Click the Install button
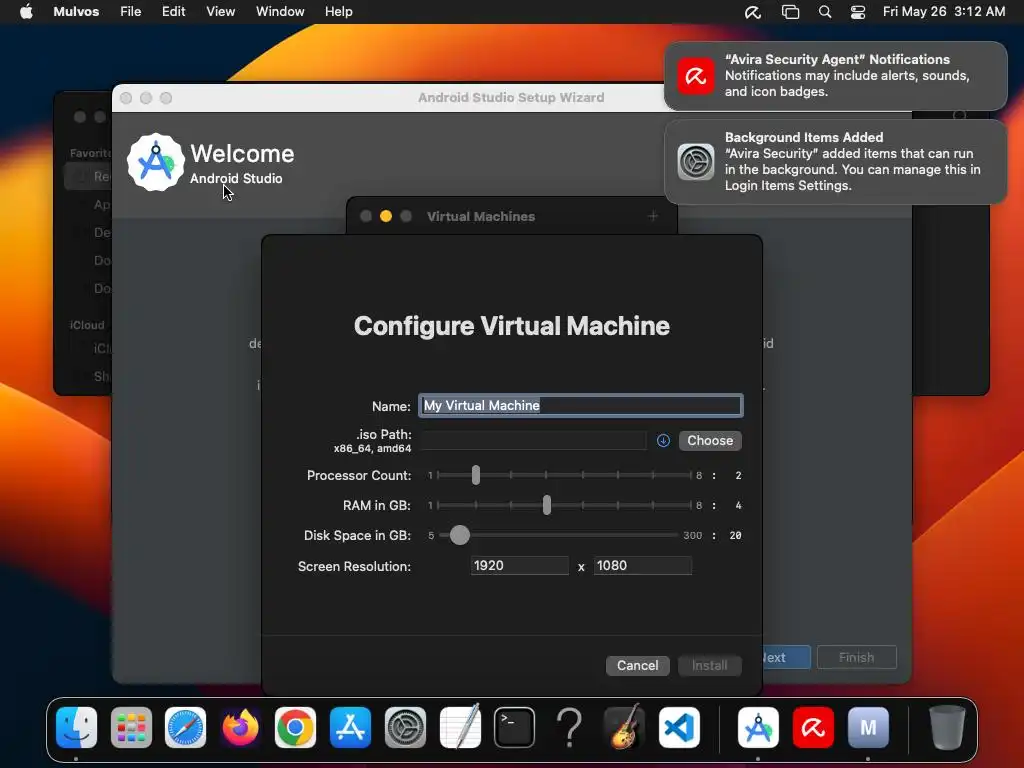1024x768 pixels. tap(709, 665)
